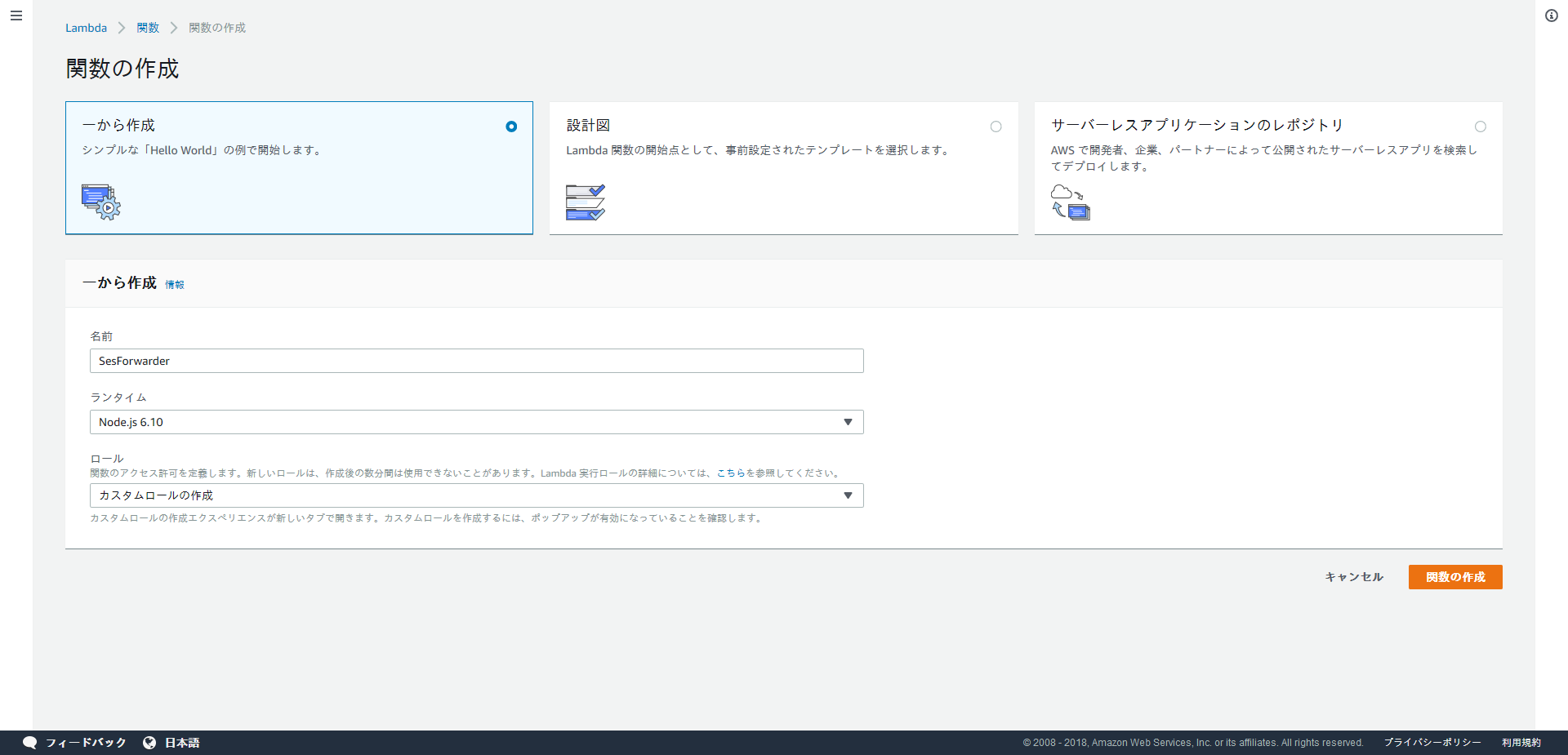The height and width of the screenshot is (755, 1568).
Task: Click the 設計図 card title
Action: 588,125
